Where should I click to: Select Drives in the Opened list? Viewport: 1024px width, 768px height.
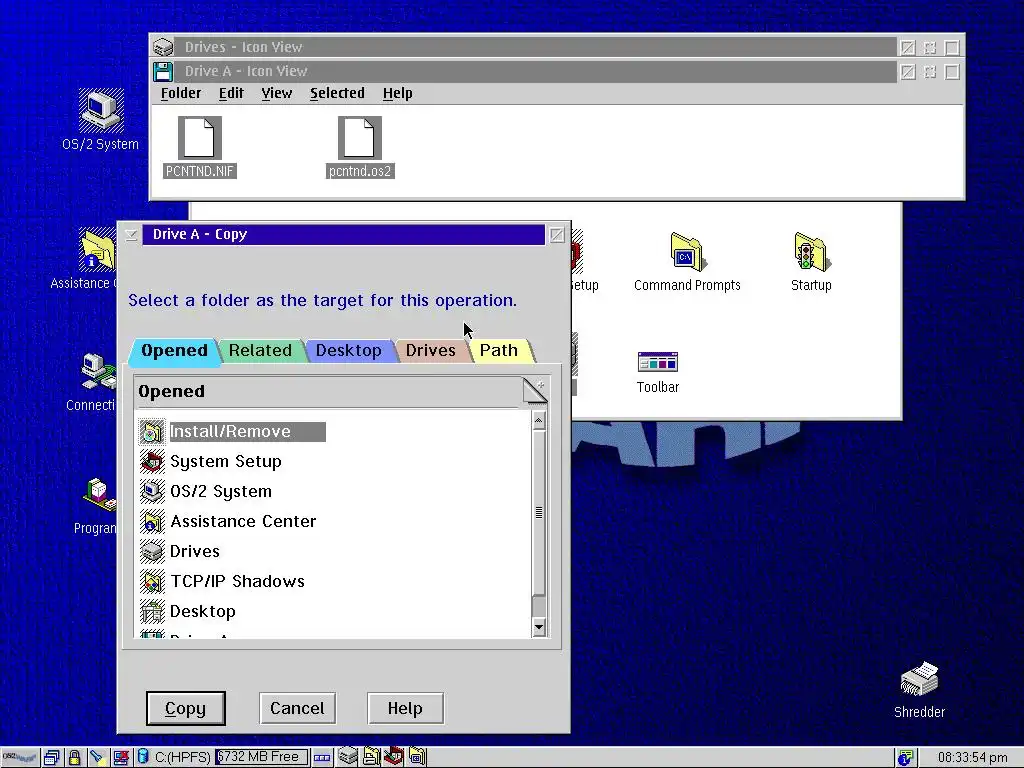click(180, 552)
